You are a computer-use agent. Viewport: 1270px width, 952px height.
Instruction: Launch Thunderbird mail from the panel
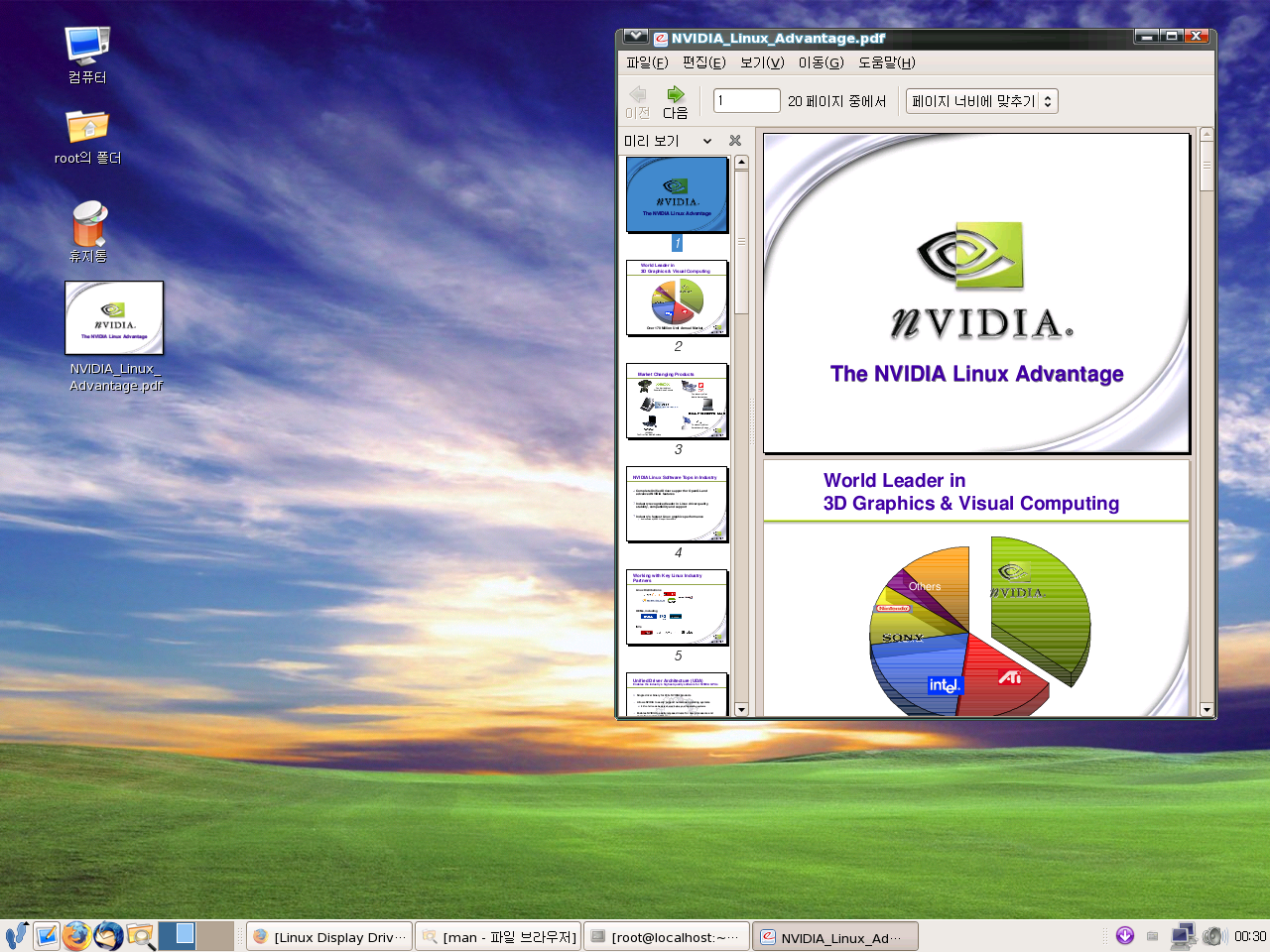tap(108, 935)
